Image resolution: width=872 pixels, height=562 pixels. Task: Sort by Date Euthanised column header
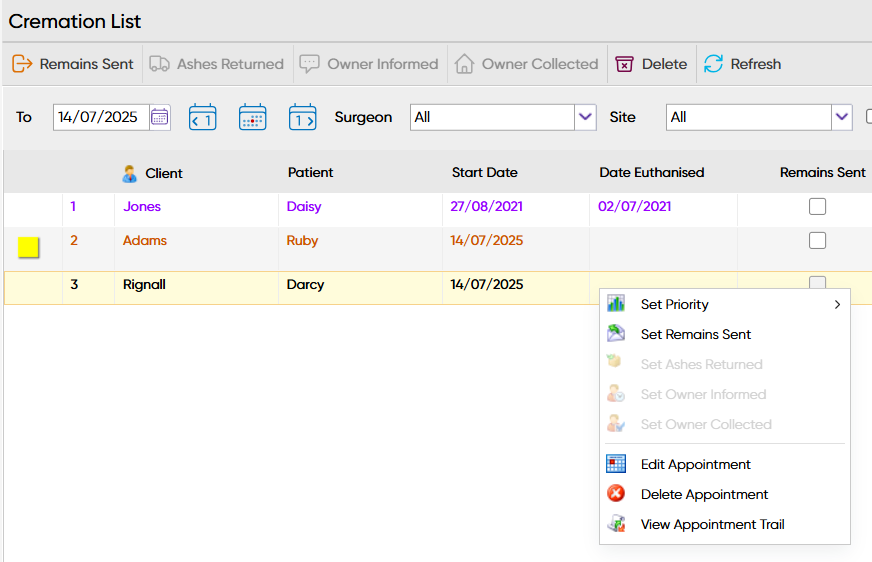[652, 172]
